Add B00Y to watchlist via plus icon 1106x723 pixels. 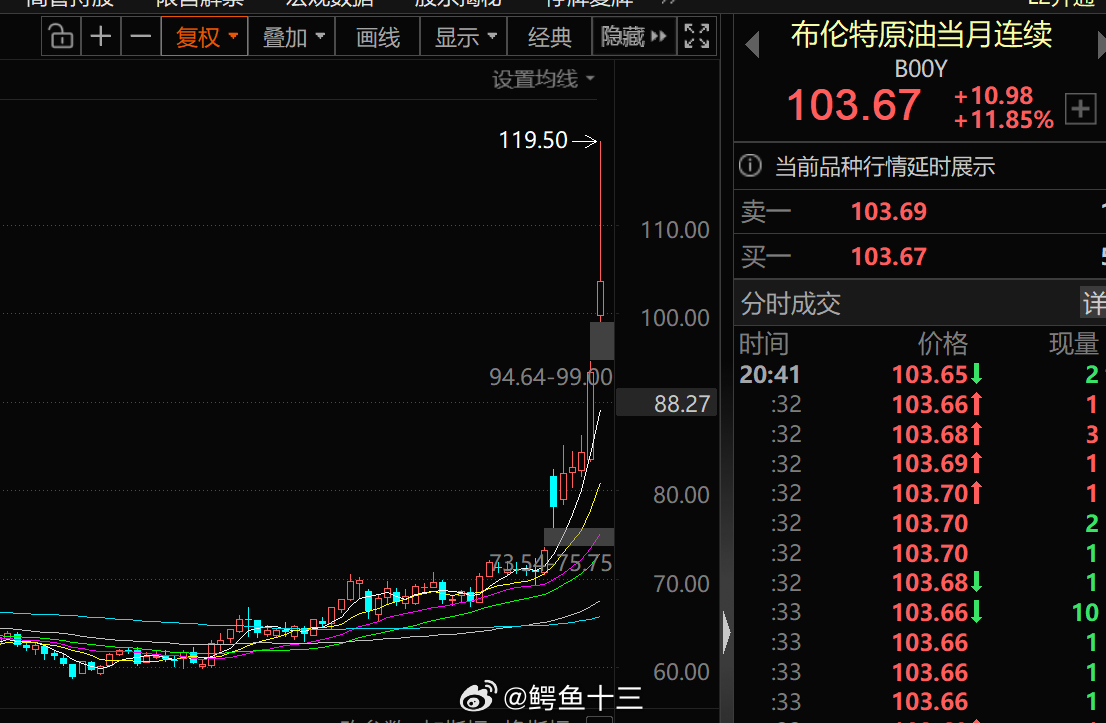pyautogui.click(x=1081, y=110)
